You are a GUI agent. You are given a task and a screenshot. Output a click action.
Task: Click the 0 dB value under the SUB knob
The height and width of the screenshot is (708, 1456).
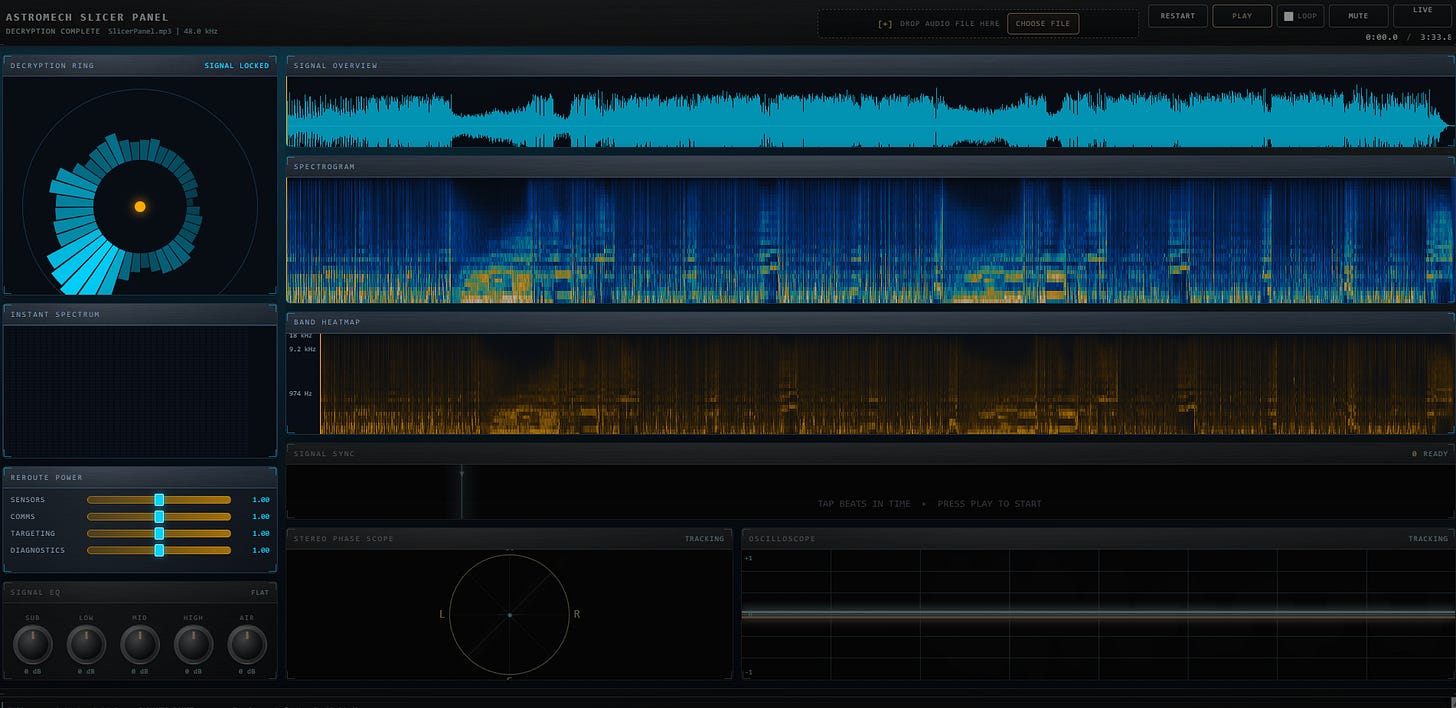coord(32,671)
